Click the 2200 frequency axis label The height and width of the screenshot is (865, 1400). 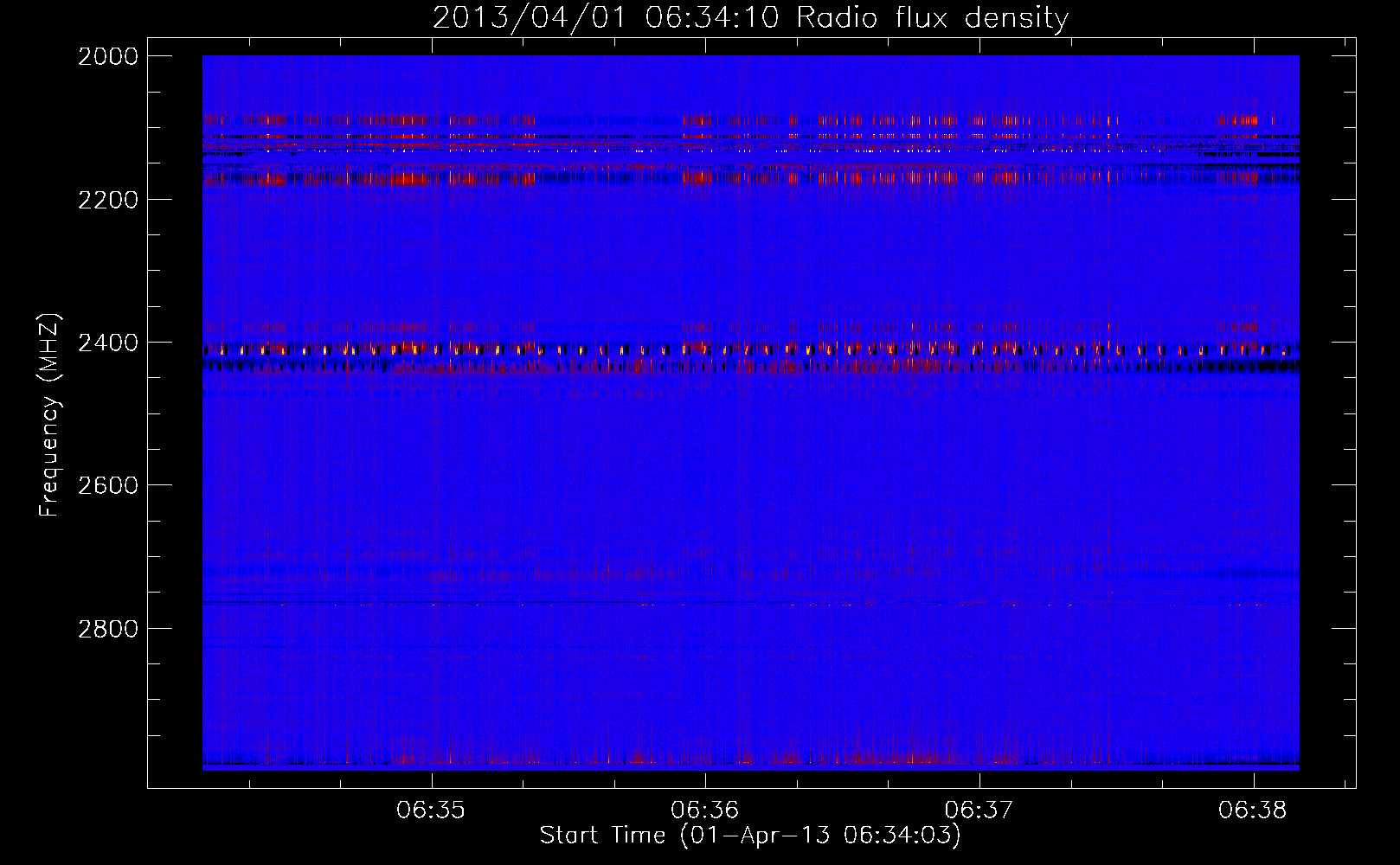[108, 200]
